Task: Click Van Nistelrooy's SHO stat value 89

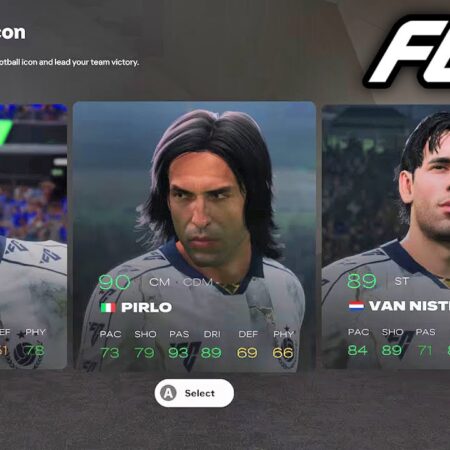Action: [x=392, y=350]
